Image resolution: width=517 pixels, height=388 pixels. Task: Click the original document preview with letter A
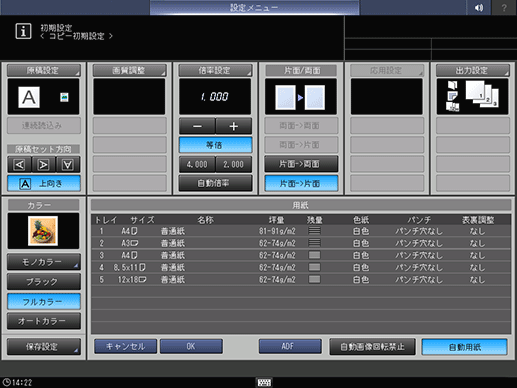point(29,97)
